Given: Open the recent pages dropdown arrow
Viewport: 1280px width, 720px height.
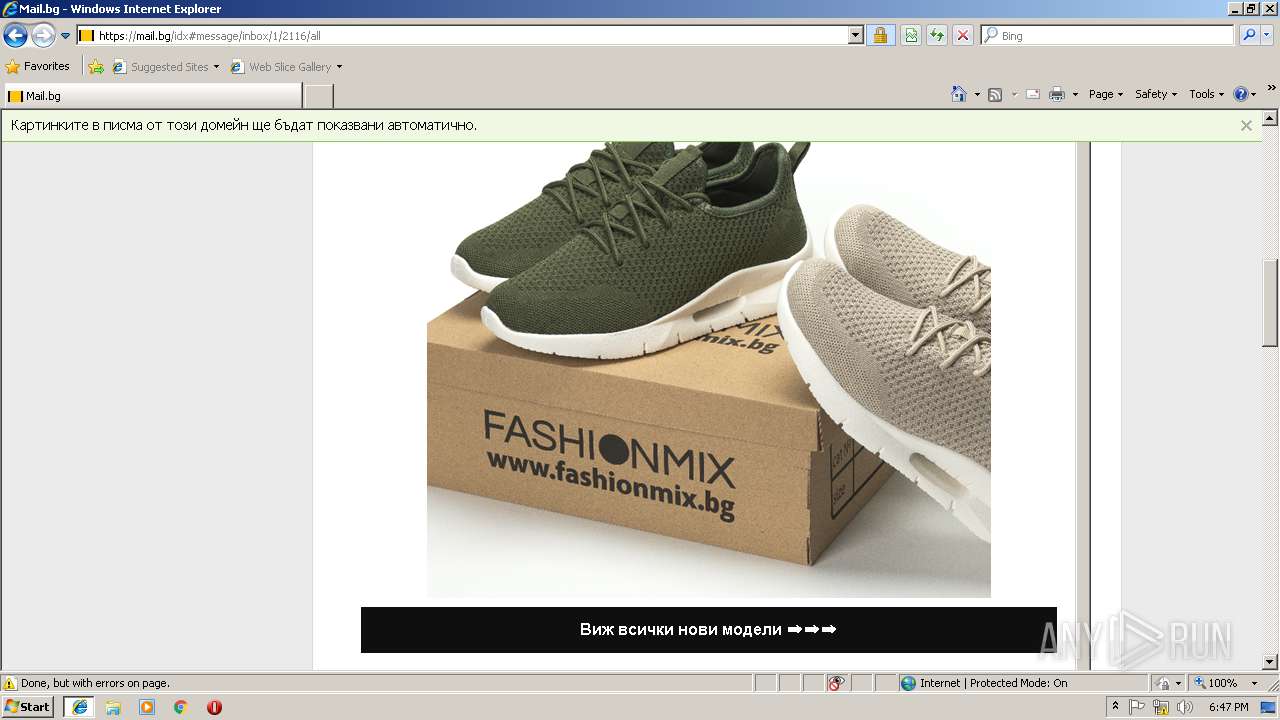Looking at the screenshot, I should [66, 36].
